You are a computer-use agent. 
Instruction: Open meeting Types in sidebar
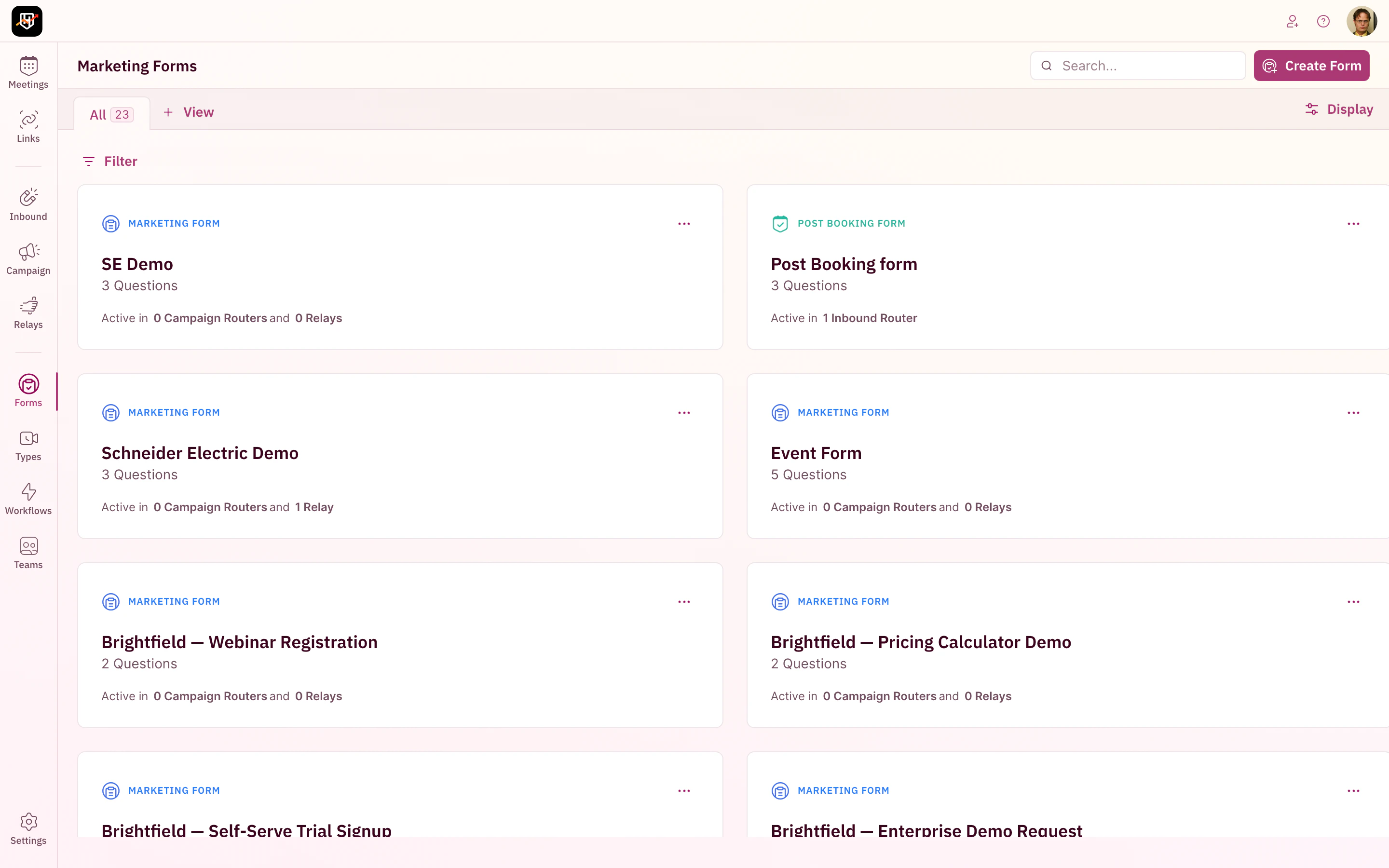coord(28,445)
